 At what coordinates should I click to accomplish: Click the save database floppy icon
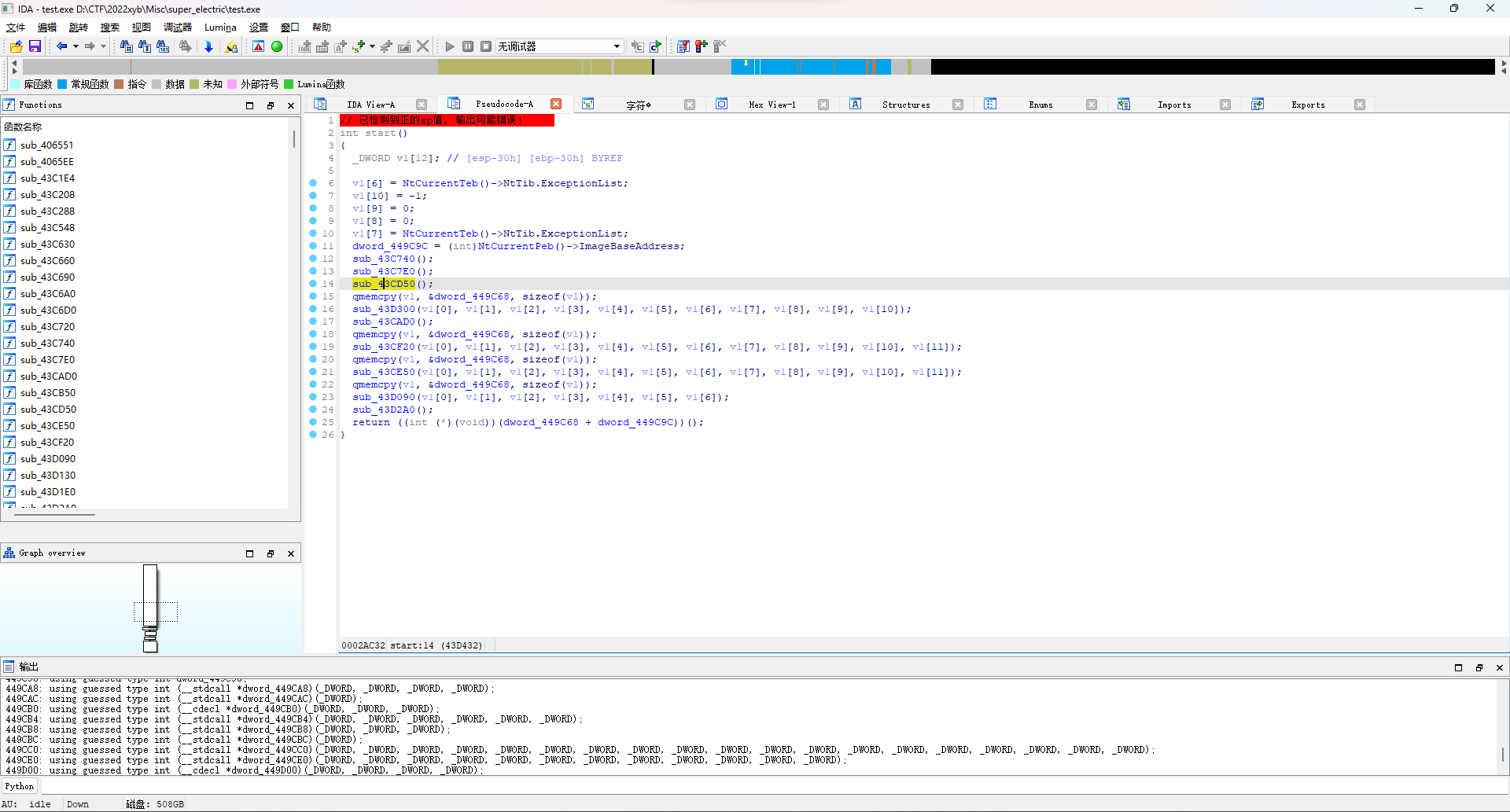tap(35, 46)
